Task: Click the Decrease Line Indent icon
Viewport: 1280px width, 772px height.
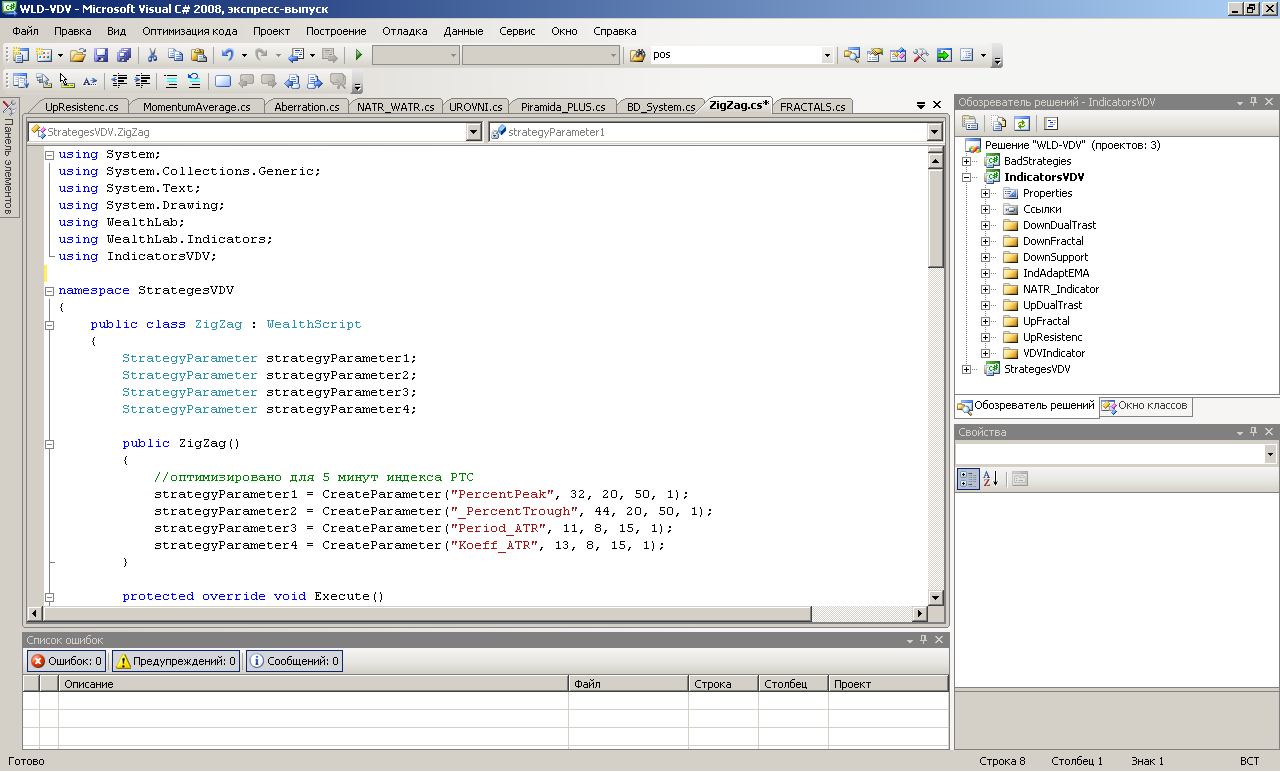Action: [x=120, y=81]
